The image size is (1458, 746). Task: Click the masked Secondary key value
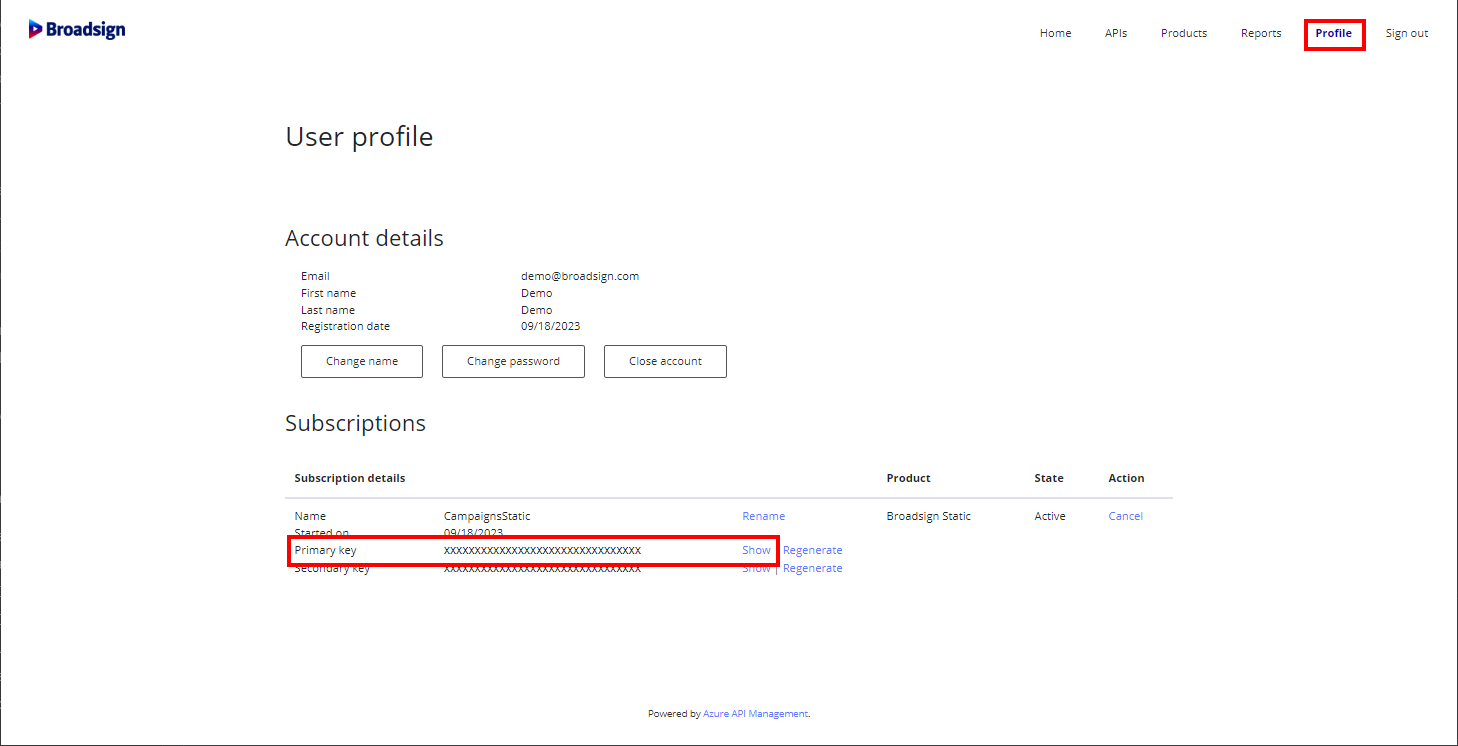(542, 568)
